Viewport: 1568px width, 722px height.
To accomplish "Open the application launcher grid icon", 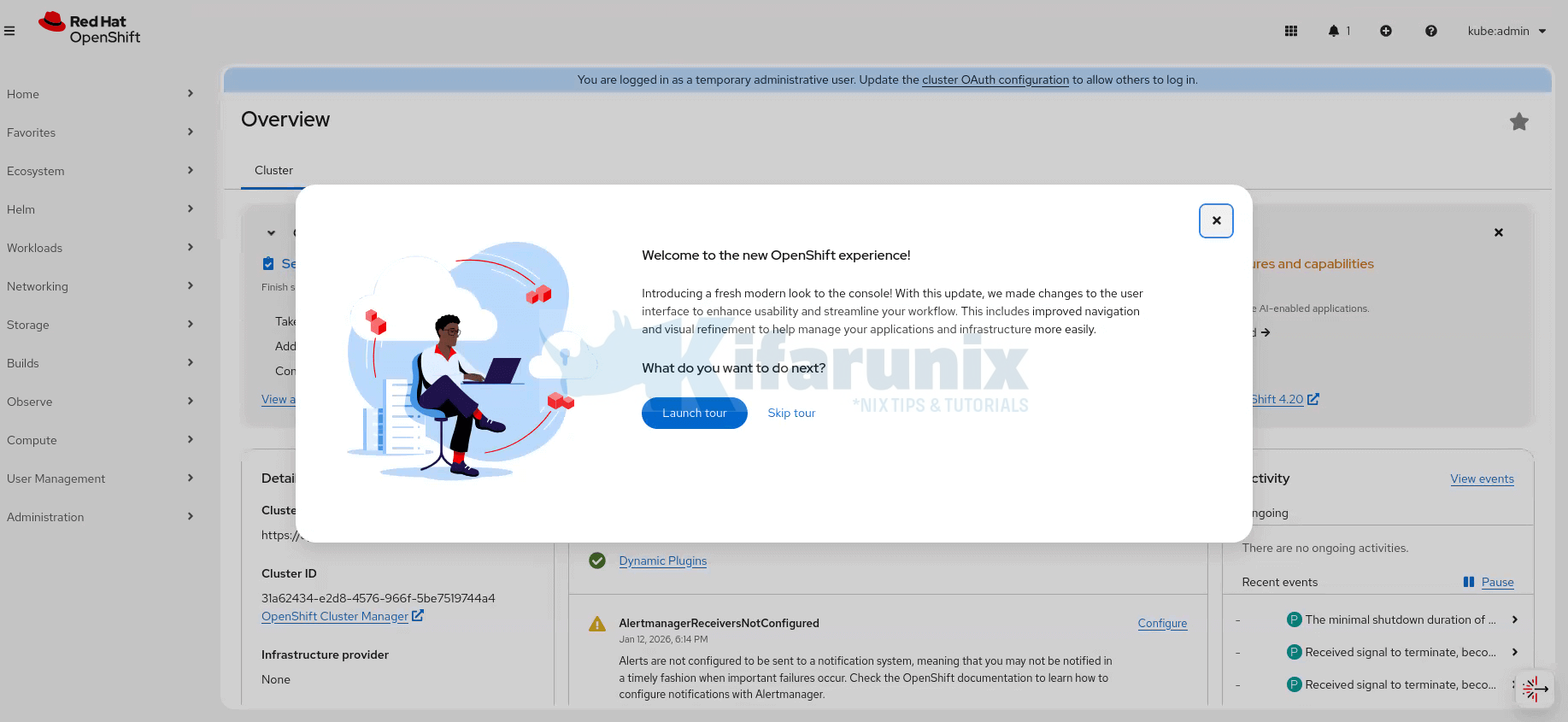I will point(1291,31).
